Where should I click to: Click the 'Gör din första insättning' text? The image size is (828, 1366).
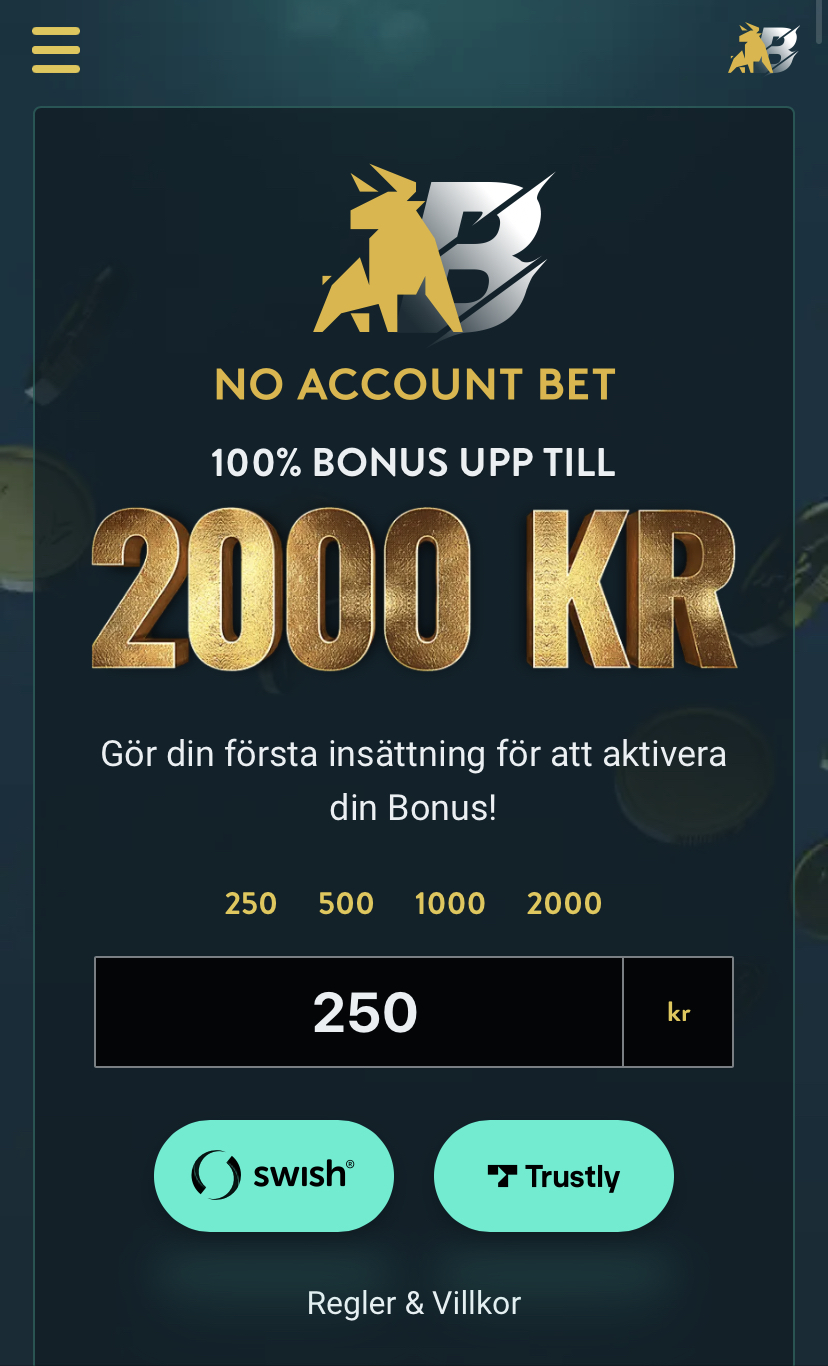pyautogui.click(x=294, y=753)
